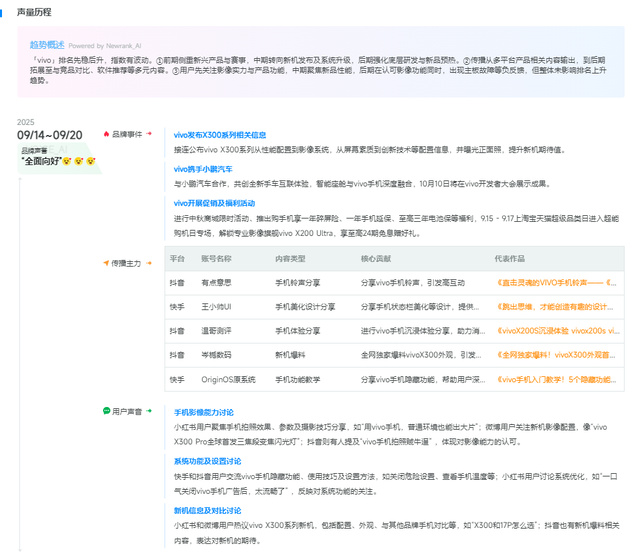Click the year label 2025
Viewport: 640px width, 556px height.
25,122
